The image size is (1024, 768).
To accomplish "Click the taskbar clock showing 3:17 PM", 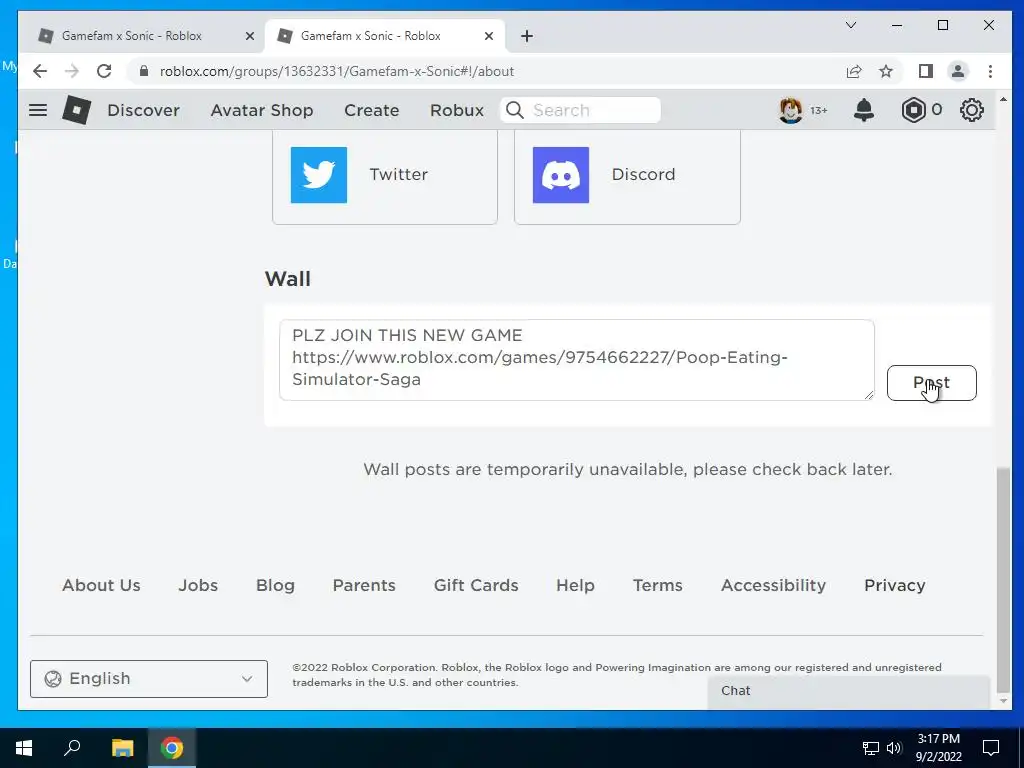I will (x=938, y=748).
